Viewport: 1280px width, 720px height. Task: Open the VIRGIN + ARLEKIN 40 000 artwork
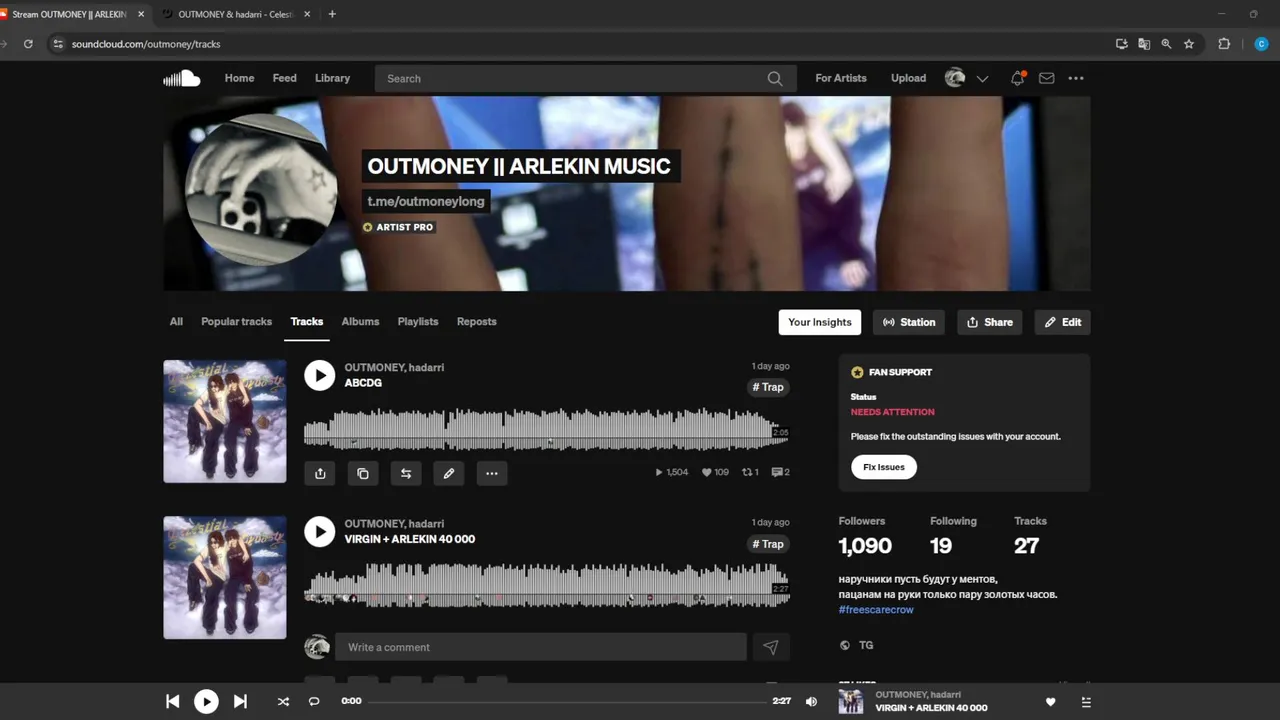tap(225, 577)
